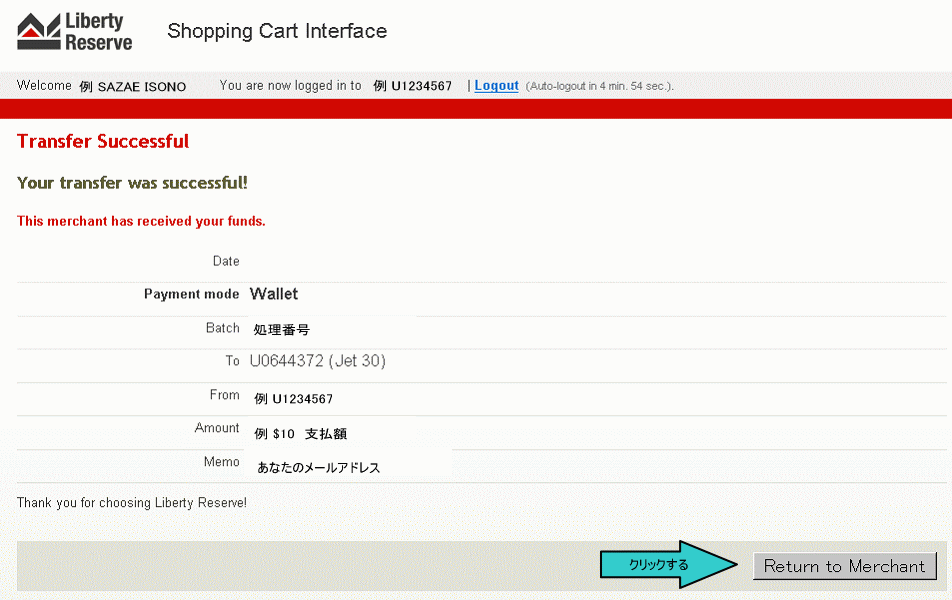Click the Liberty Reserve logo
The image size is (952, 600).
pyautogui.click(x=75, y=32)
